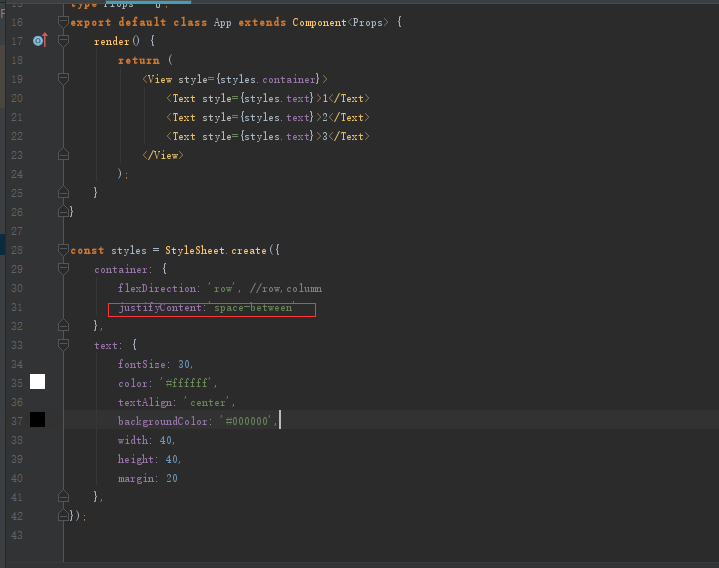Click the StyleSheet identifier on line 28
The width and height of the screenshot is (719, 568).
(196, 250)
